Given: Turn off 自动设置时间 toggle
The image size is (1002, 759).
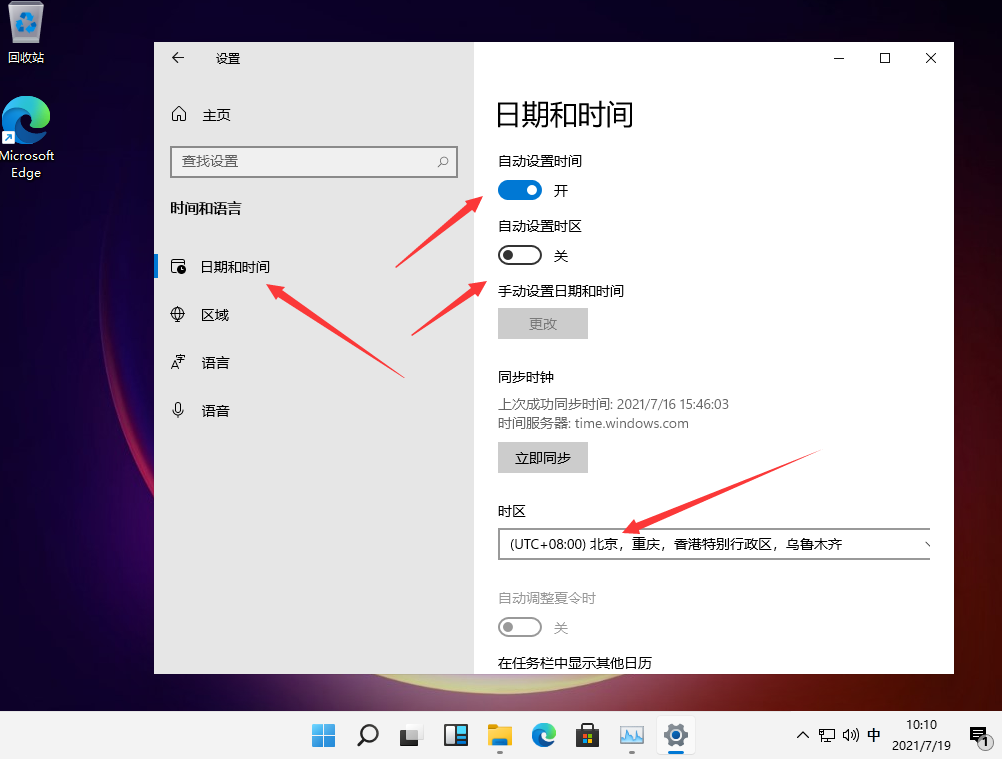Looking at the screenshot, I should tap(520, 190).
